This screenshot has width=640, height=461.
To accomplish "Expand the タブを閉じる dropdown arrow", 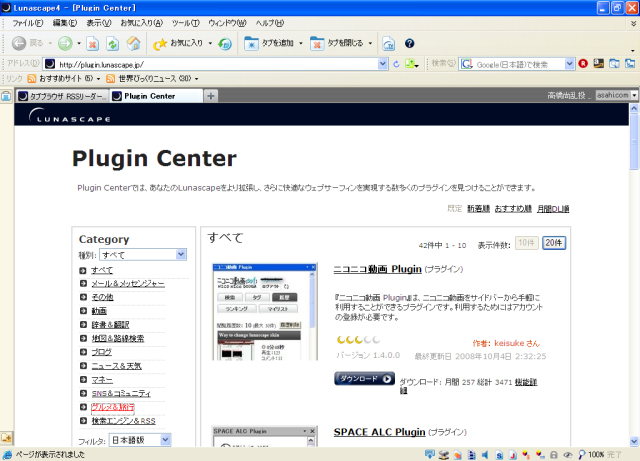I will [x=370, y=43].
